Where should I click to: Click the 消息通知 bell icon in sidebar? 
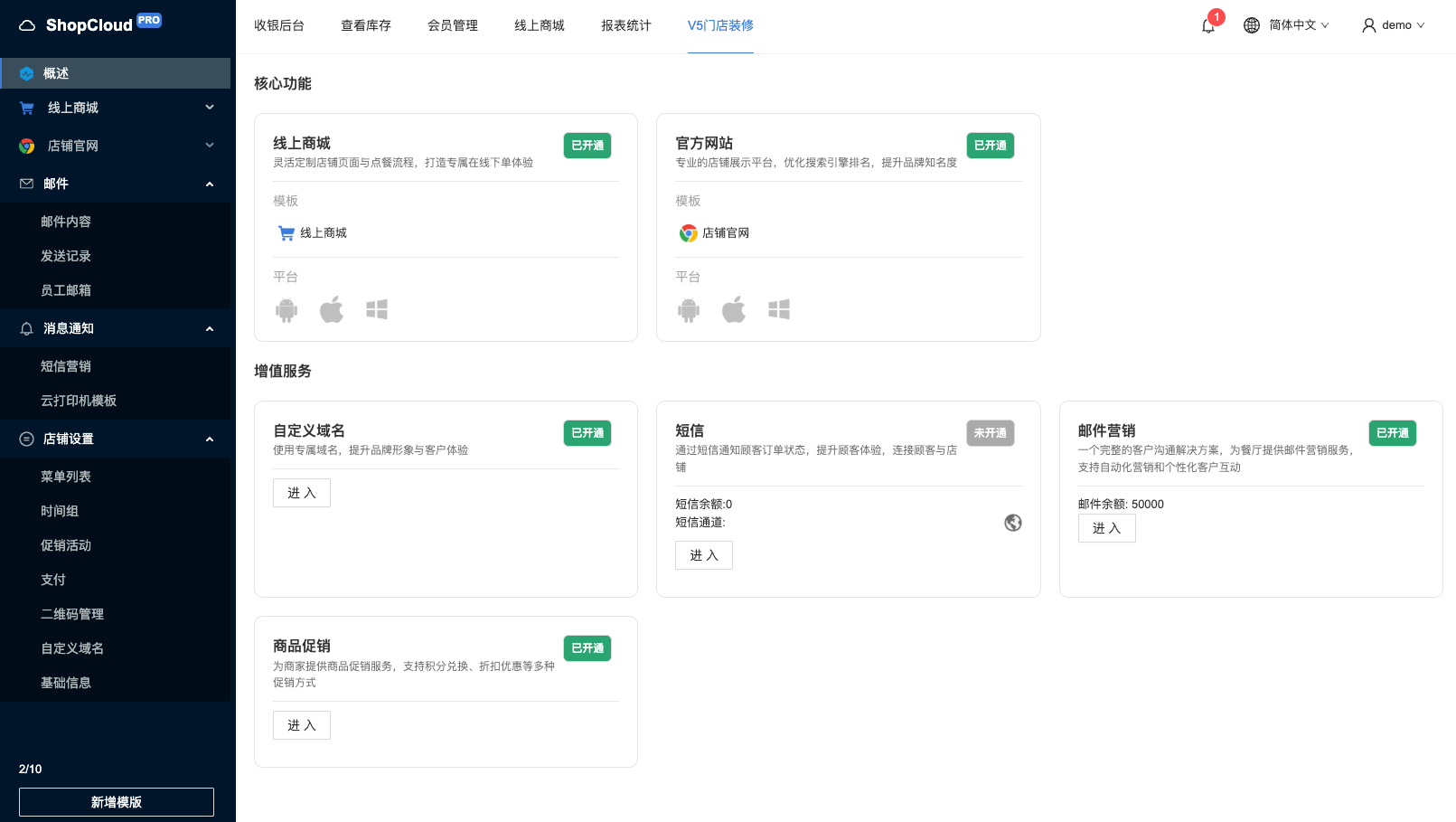click(x=27, y=328)
